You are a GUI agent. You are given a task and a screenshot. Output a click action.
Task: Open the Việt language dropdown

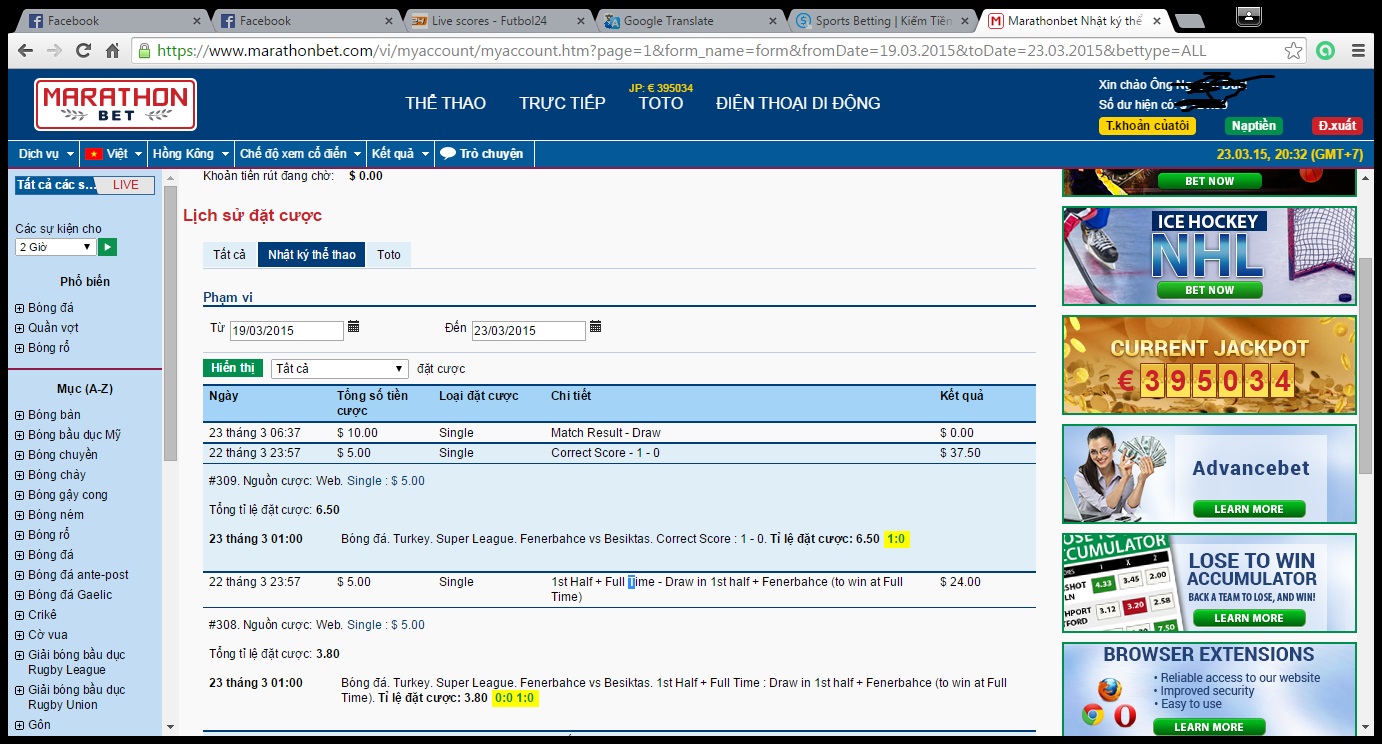pyautogui.click(x=114, y=154)
